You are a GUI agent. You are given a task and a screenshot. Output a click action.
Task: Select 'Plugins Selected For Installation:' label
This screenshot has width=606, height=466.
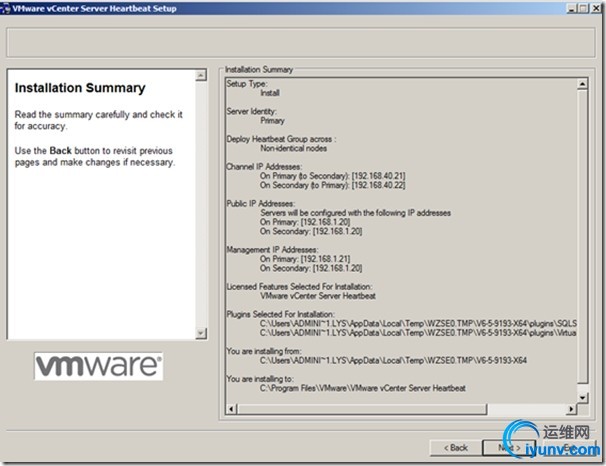tap(281, 315)
